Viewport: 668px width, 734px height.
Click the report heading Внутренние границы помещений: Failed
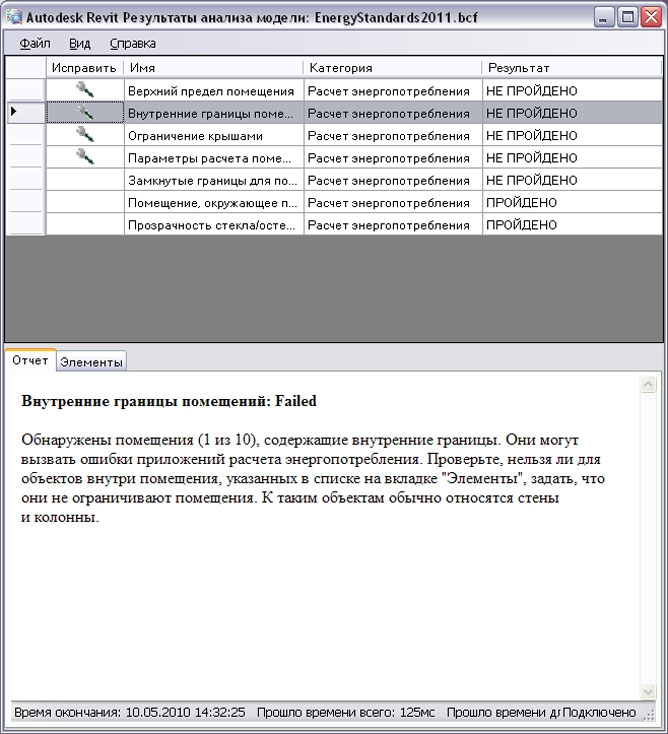[169, 401]
